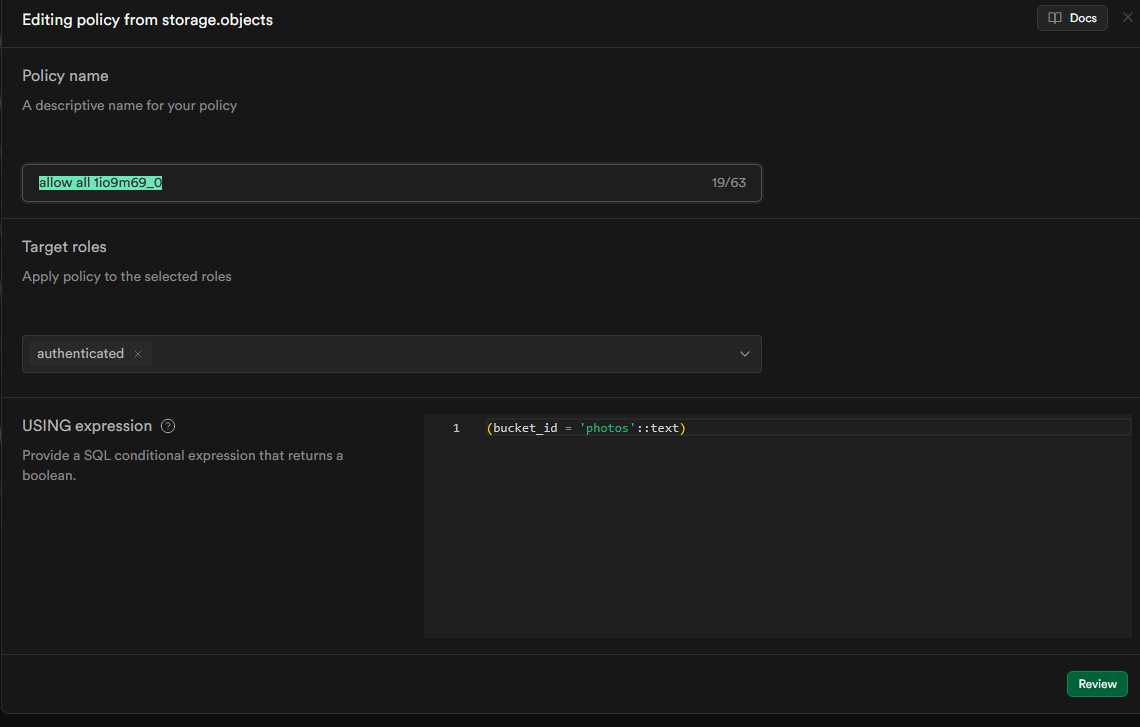The image size is (1140, 727).
Task: Select the authenticated role chip
Action: [x=81, y=354]
